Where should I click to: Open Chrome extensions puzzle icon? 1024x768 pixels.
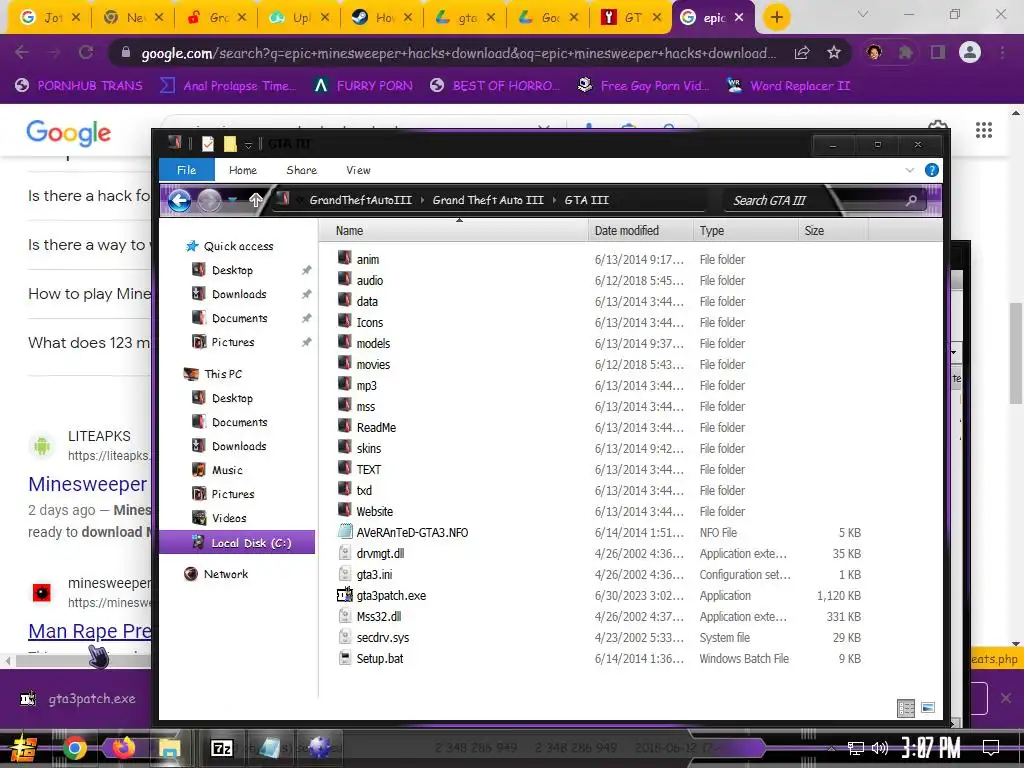(x=905, y=52)
